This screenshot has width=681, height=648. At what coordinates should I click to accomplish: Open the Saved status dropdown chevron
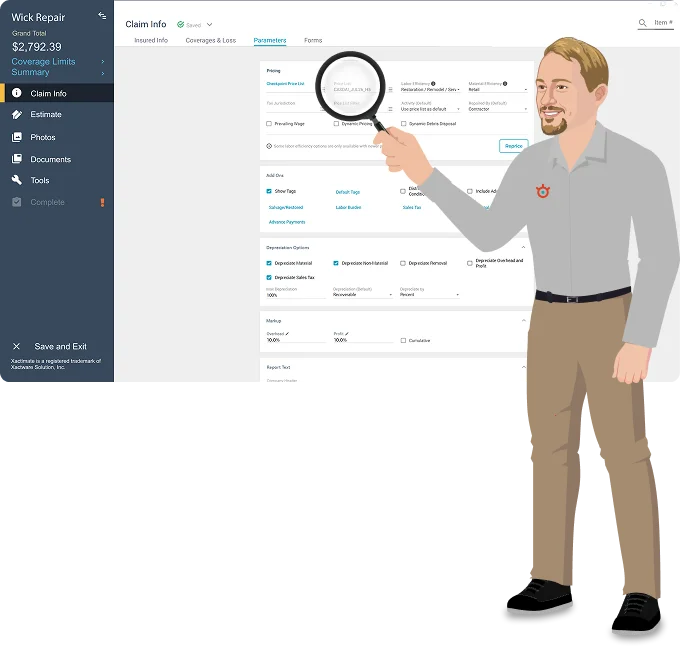pos(209,25)
